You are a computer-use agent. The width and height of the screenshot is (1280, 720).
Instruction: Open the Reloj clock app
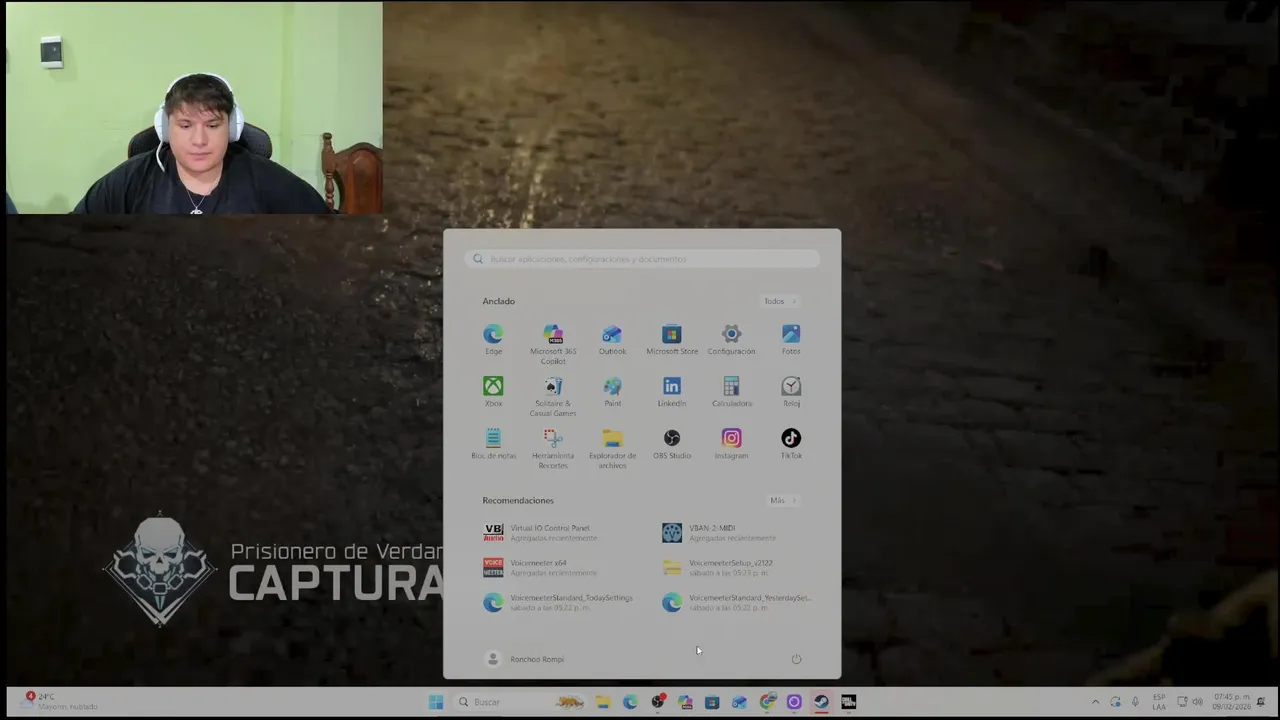[x=791, y=392]
